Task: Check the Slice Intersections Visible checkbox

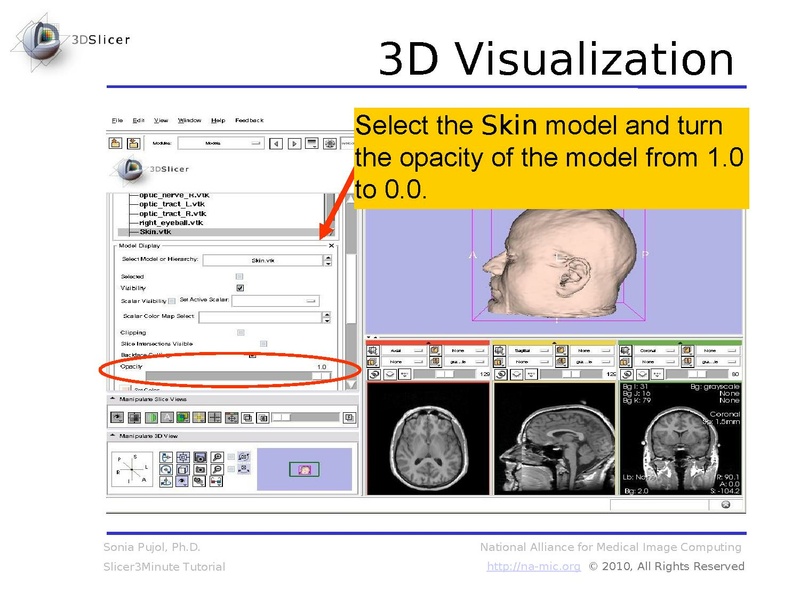Action: click(262, 344)
